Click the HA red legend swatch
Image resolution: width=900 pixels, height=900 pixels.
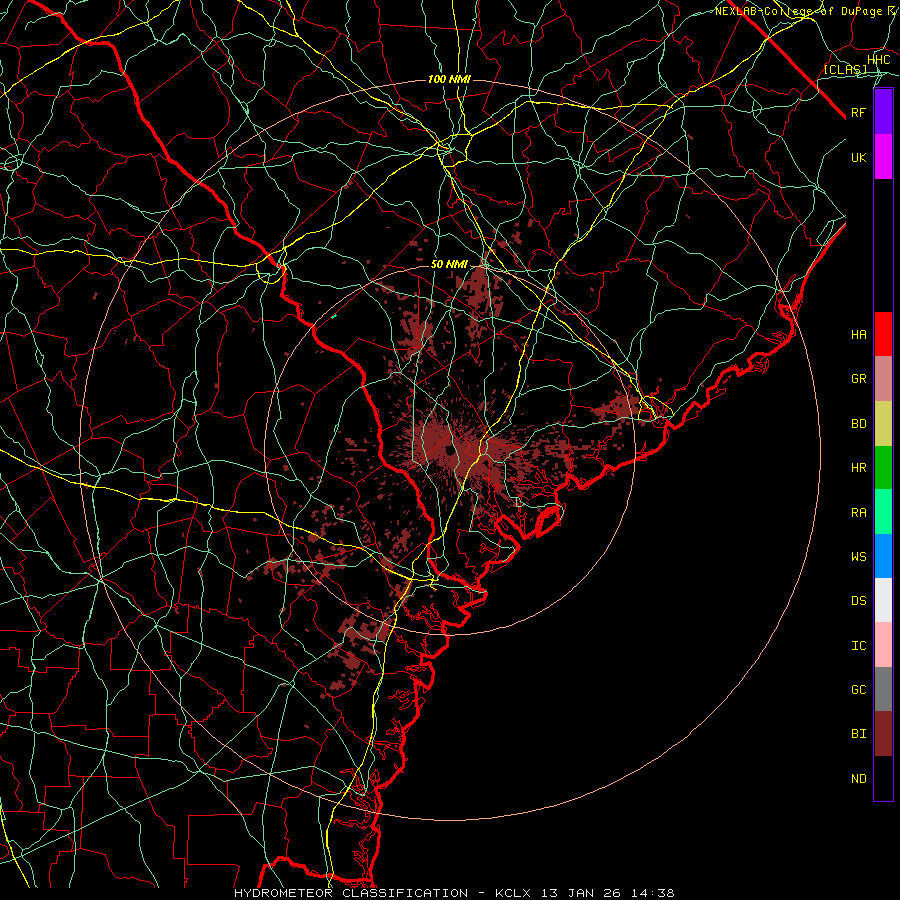pos(883,334)
